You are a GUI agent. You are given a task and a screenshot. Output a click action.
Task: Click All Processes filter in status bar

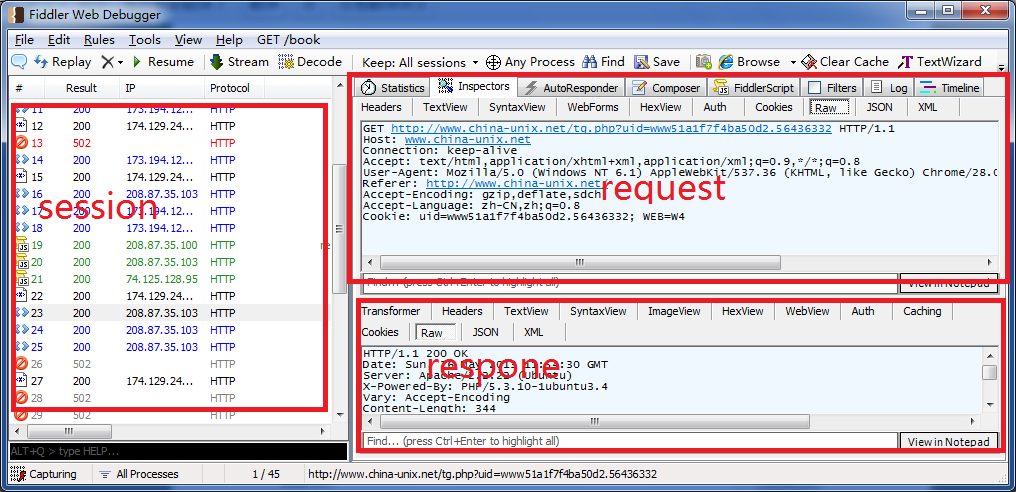click(x=139, y=474)
